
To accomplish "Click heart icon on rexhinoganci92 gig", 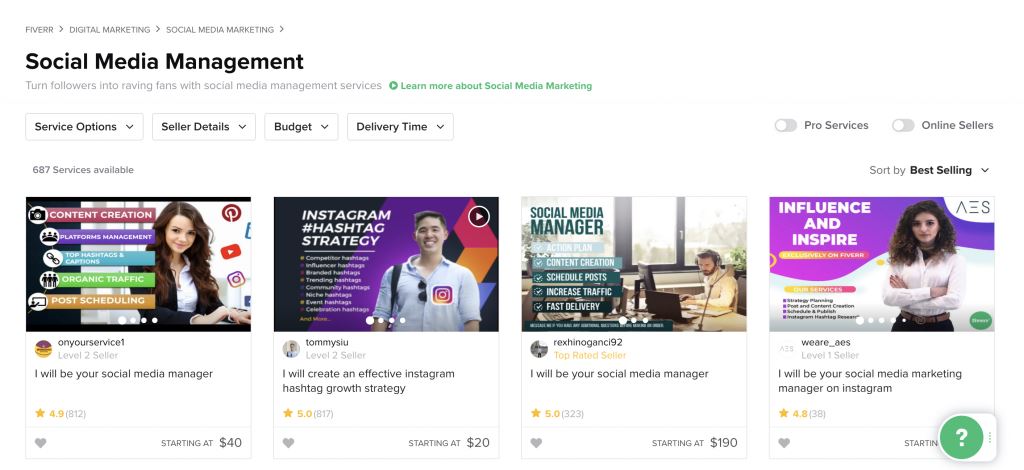I will 536,443.
